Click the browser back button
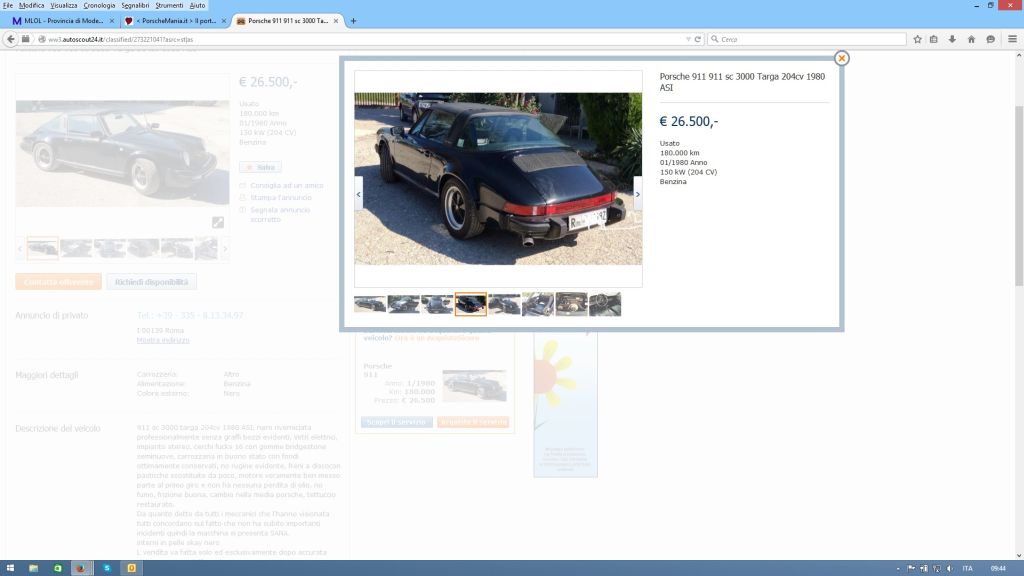The width and height of the screenshot is (1024, 576). pyautogui.click(x=10, y=39)
